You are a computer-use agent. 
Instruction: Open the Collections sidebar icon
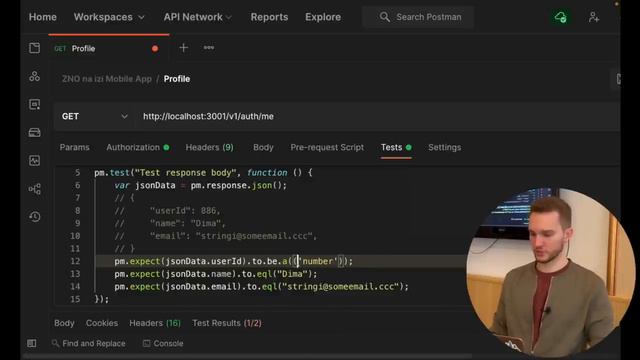click(35, 48)
